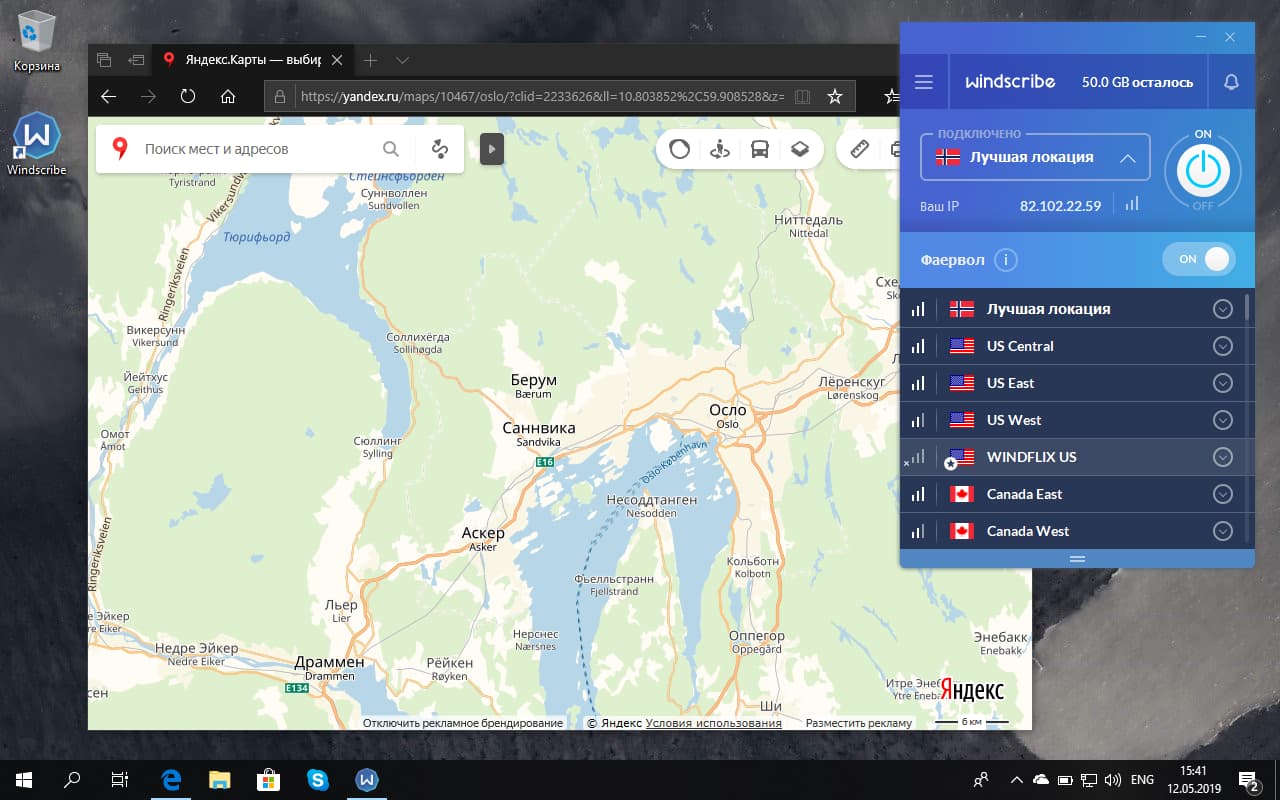
Task: Open taskbar search magnifier
Action: pyautogui.click(x=72, y=779)
